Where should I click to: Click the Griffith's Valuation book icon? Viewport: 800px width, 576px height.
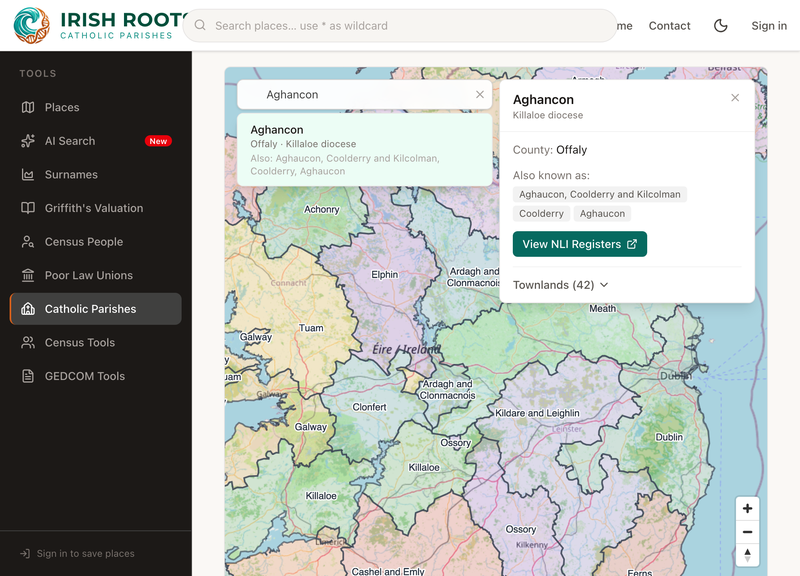point(28,208)
